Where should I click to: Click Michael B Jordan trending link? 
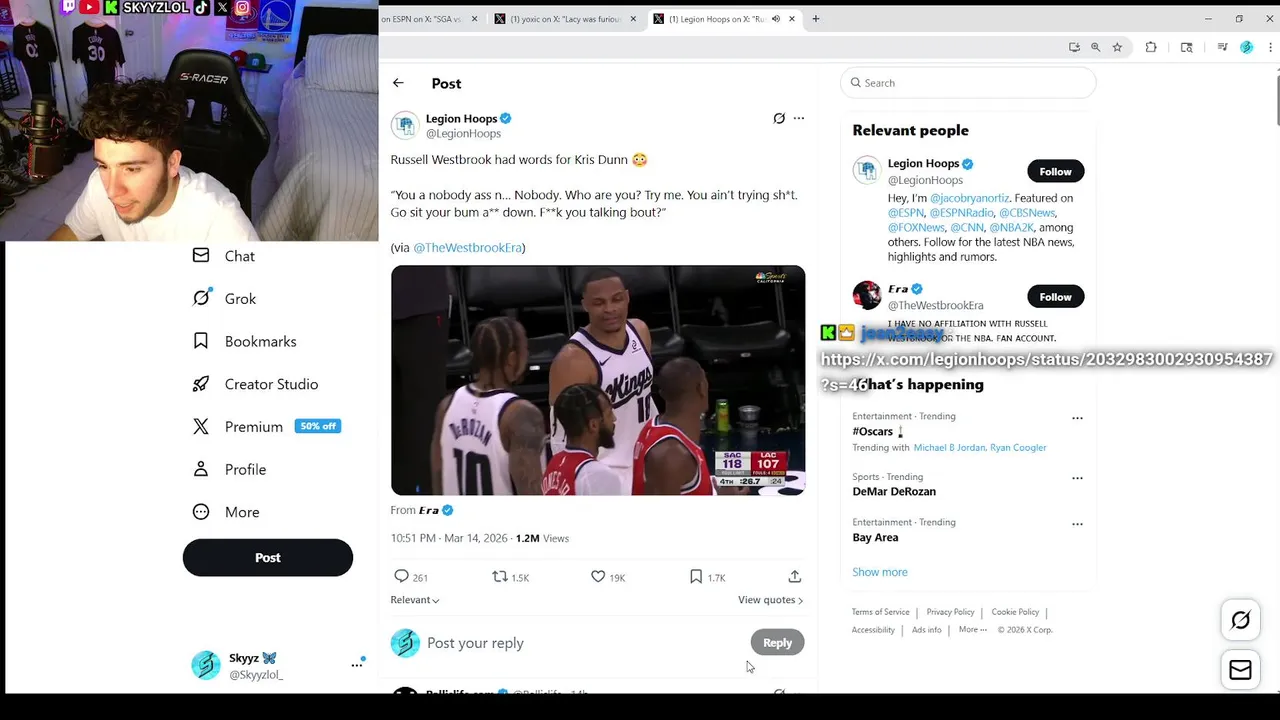(x=949, y=448)
